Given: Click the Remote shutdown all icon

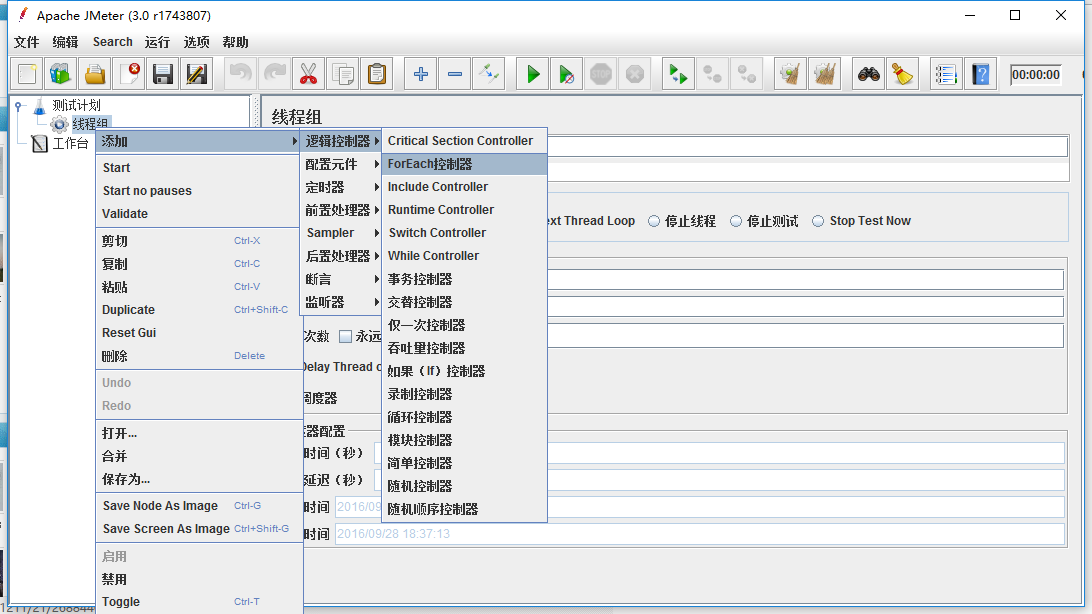Looking at the screenshot, I should click(x=747, y=74).
